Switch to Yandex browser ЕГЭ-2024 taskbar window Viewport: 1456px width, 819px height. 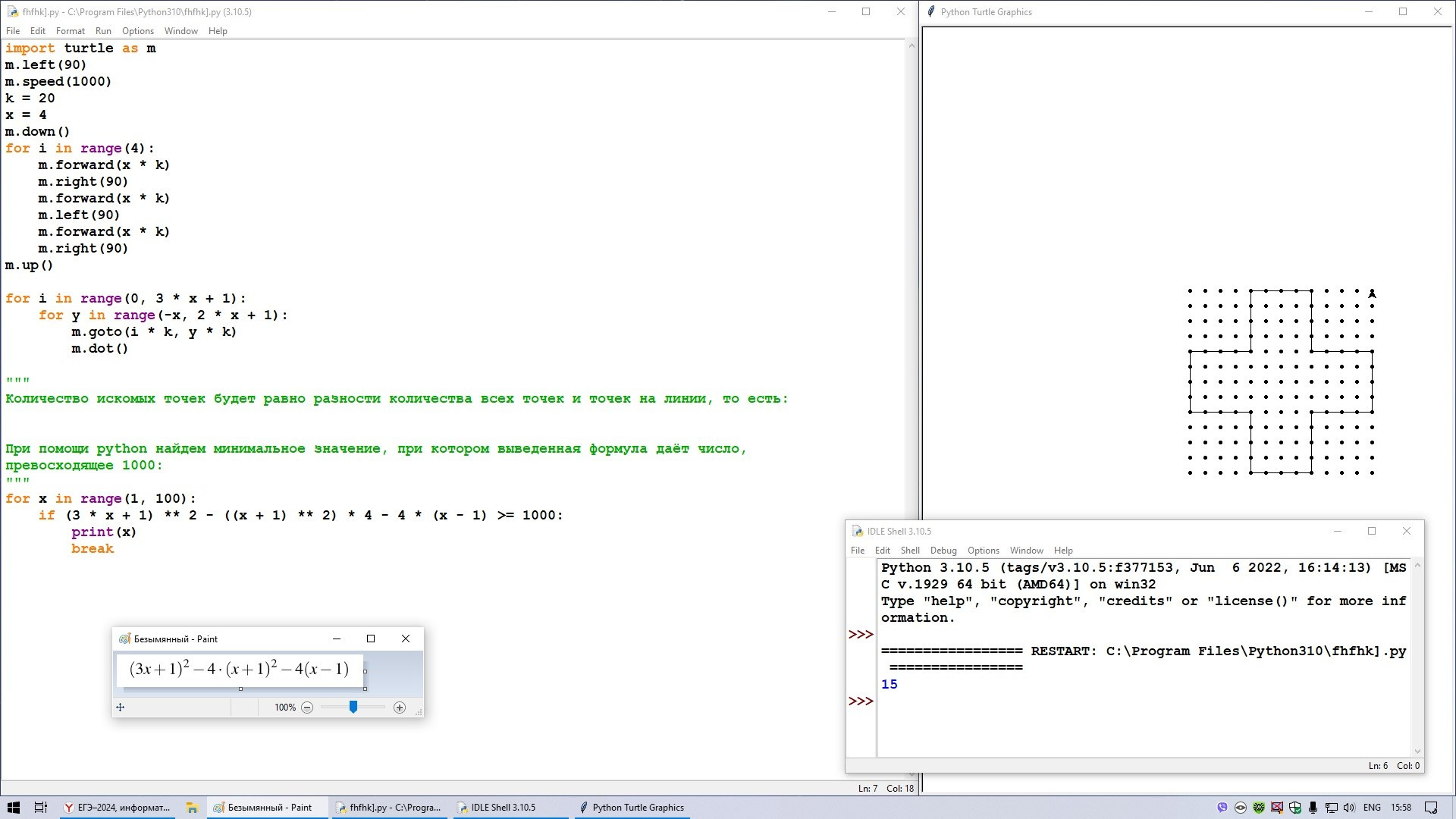pyautogui.click(x=118, y=808)
